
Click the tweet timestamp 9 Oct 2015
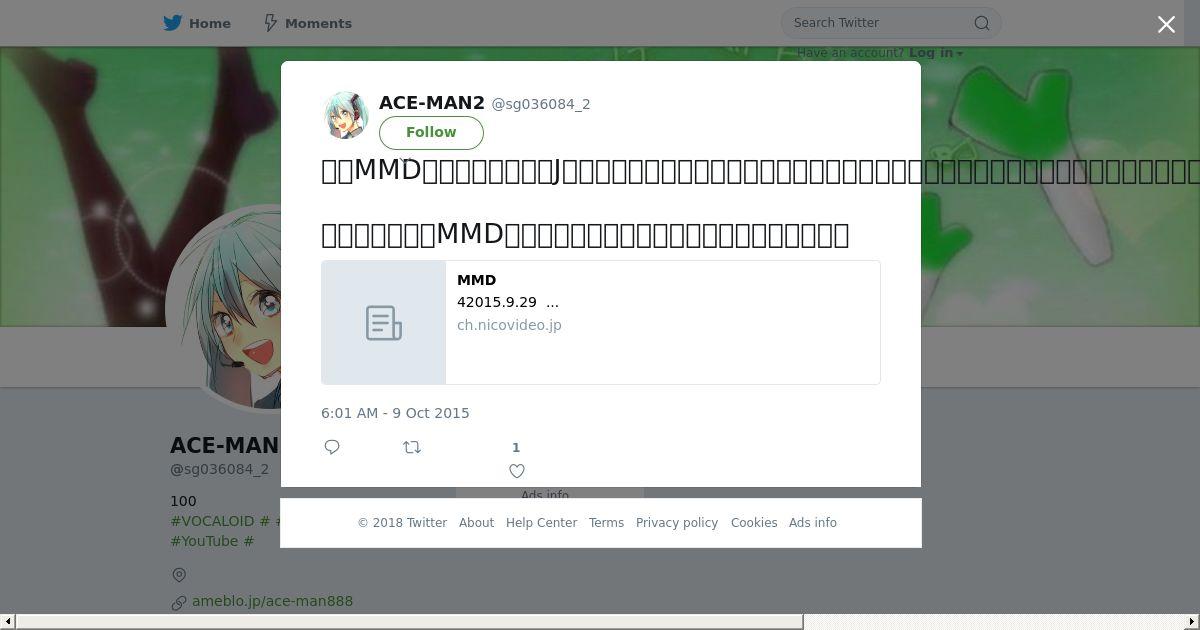(x=395, y=413)
